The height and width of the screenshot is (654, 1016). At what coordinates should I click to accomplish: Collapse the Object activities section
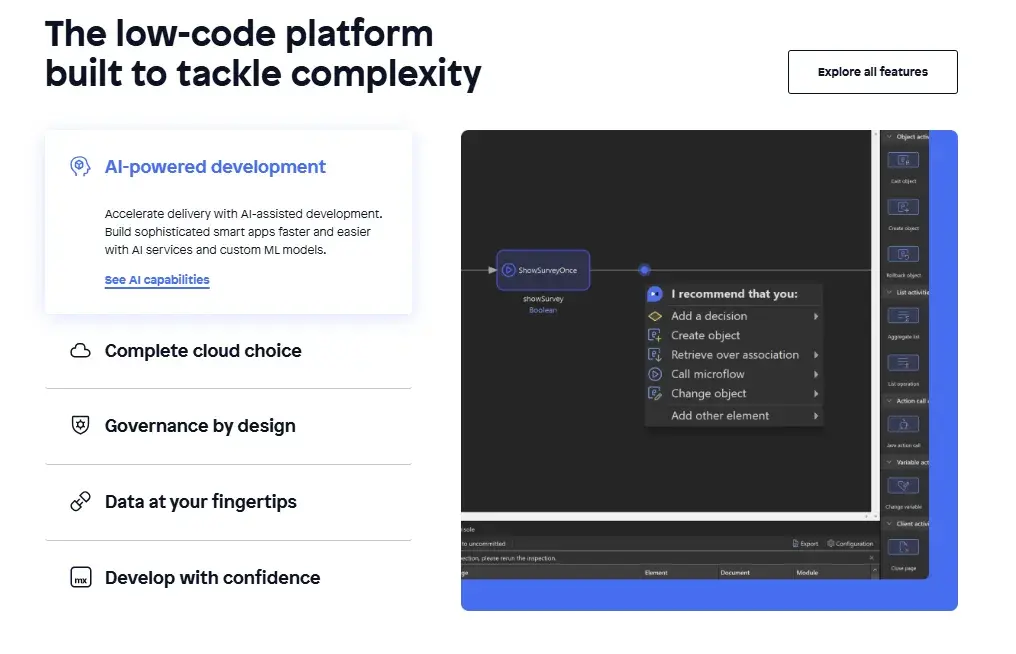(888, 135)
